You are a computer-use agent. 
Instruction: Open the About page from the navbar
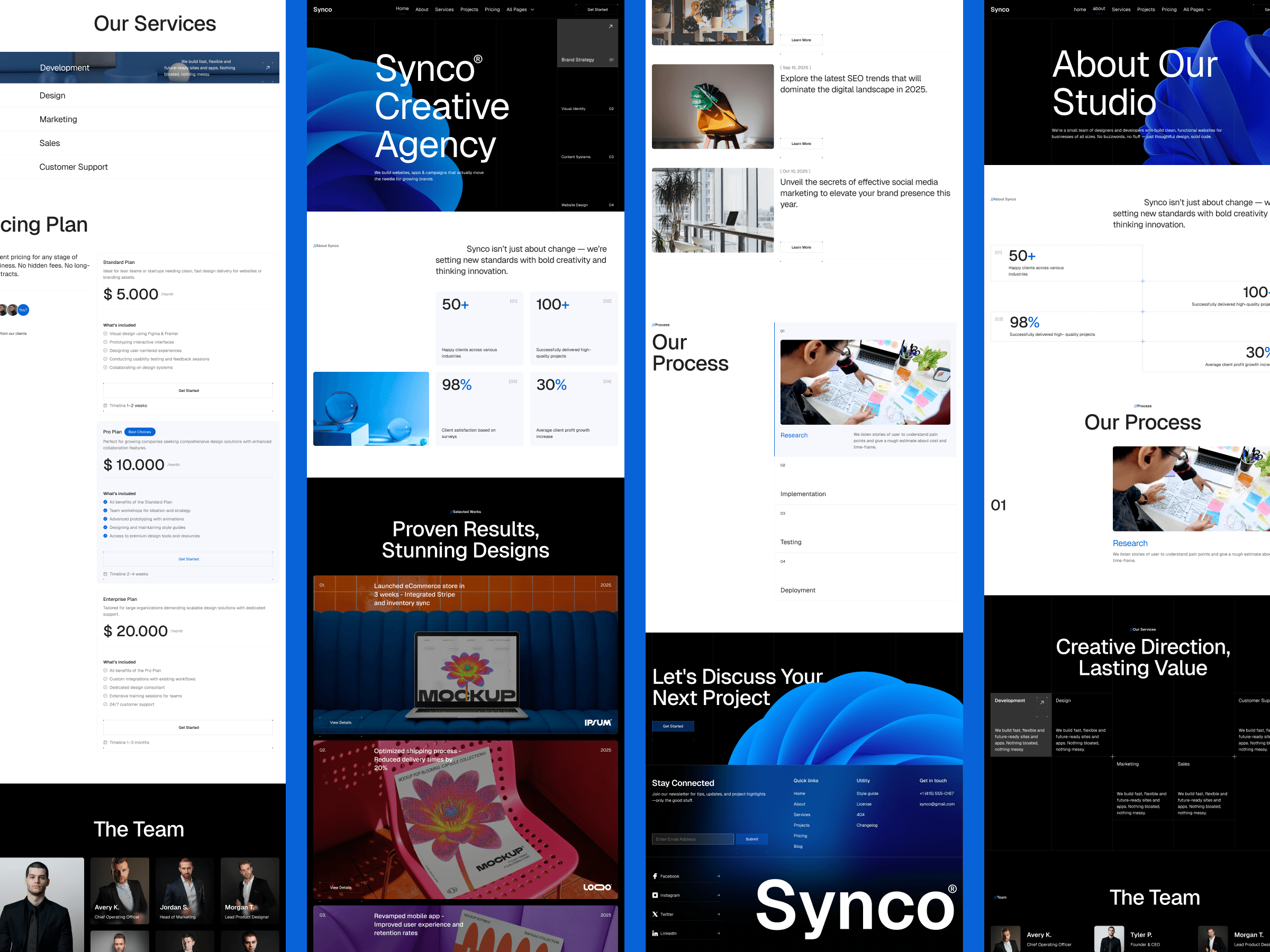[422, 9]
